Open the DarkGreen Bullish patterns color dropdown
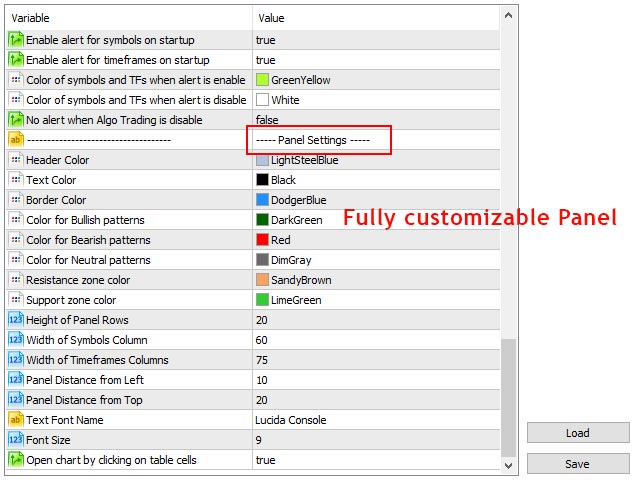Screen dimensions: 640x480 [375, 220]
